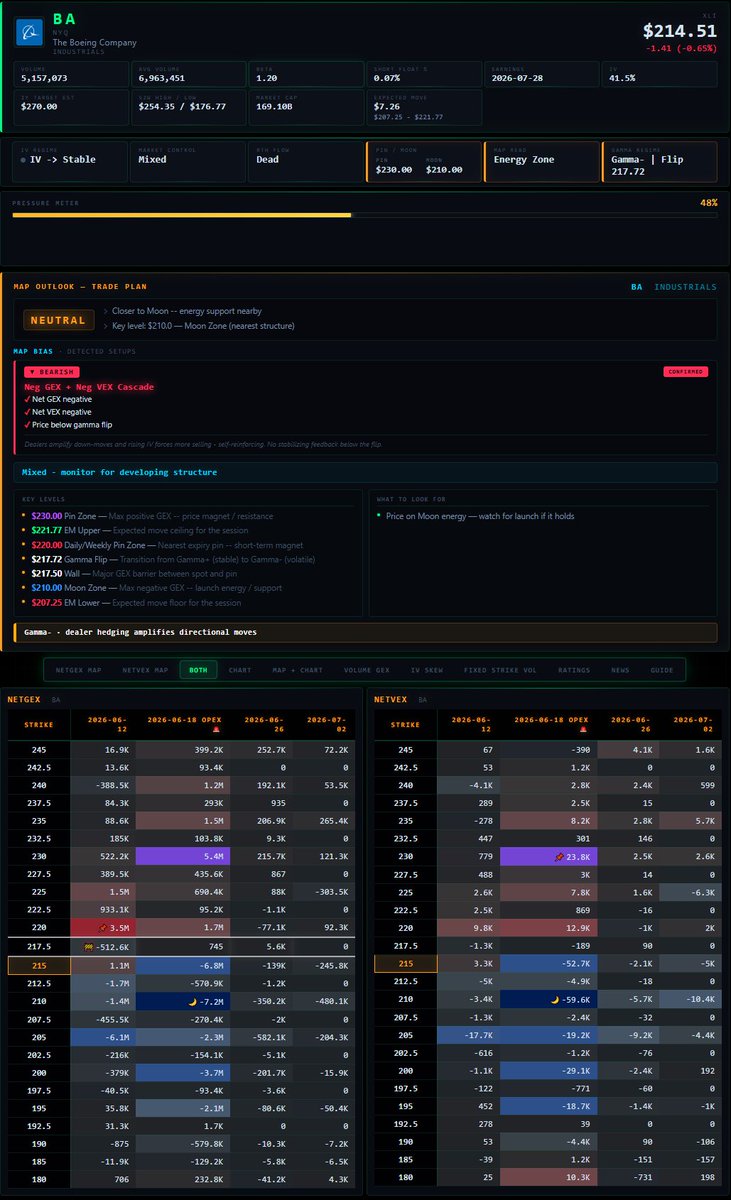Select the BOTH tab
The image size is (731, 1200).
(x=198, y=670)
